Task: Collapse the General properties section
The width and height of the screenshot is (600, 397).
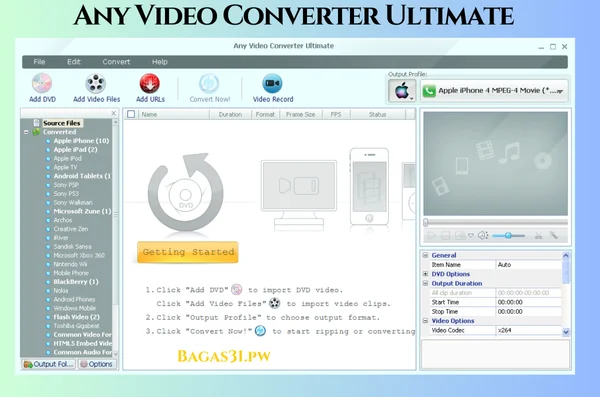Action: 425,255
